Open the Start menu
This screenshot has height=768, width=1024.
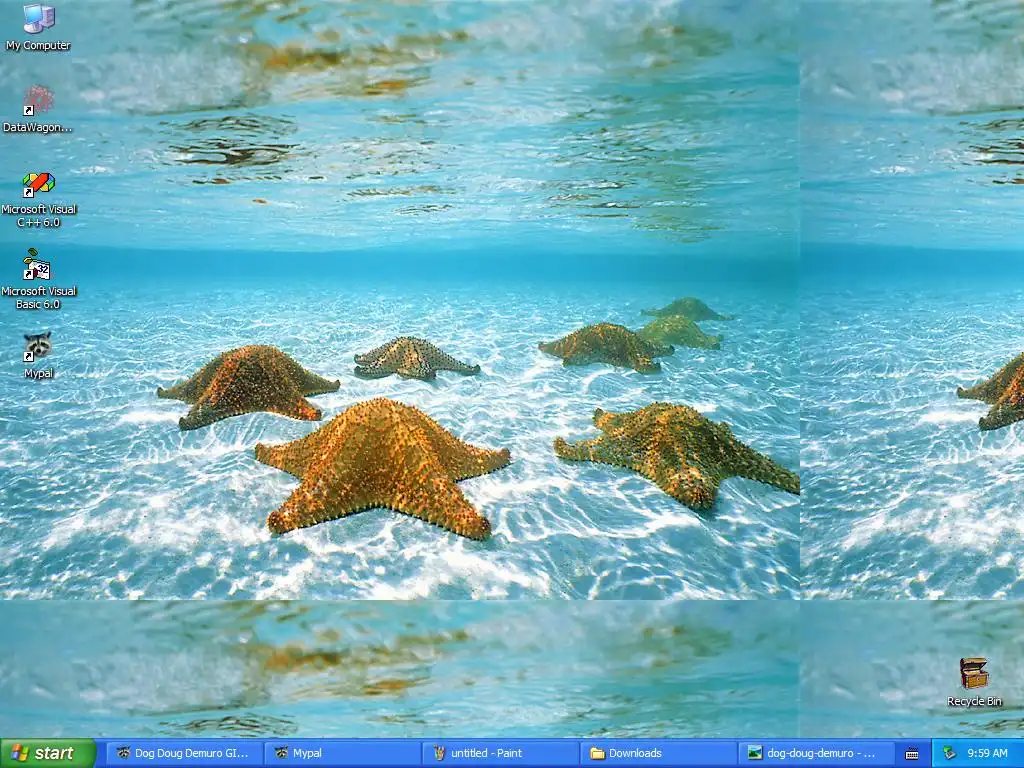(x=48, y=753)
